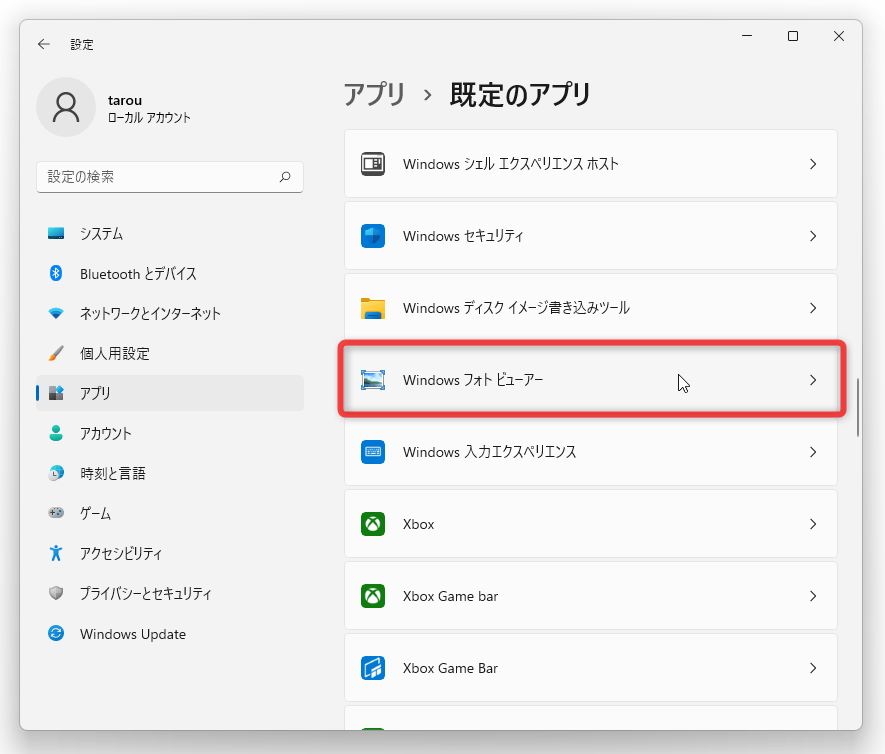The height and width of the screenshot is (754, 885).
Task: Click Windows フォト ビューアー label
Action: (472, 380)
